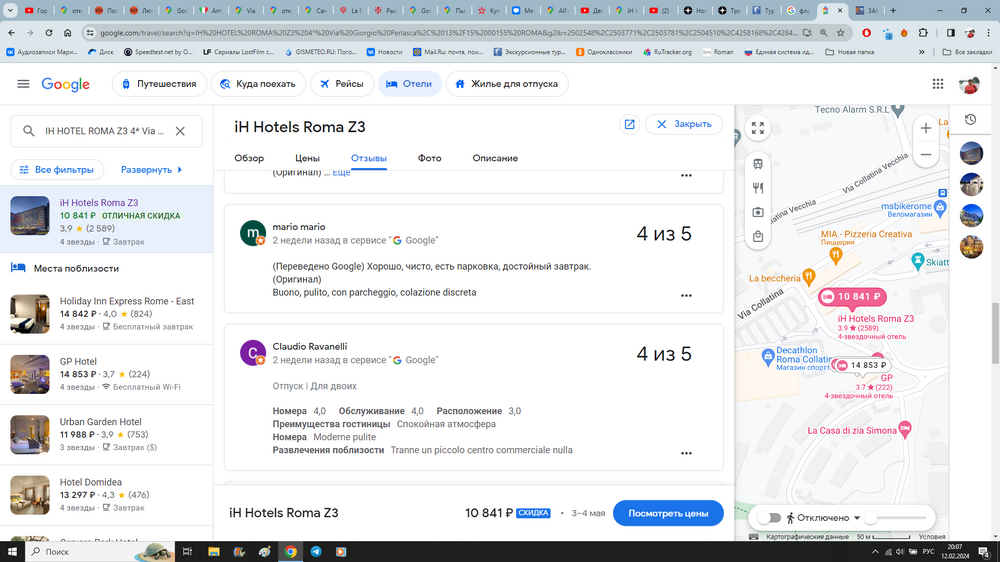
Task: Switch to the Фото tab
Action: pyautogui.click(x=429, y=158)
